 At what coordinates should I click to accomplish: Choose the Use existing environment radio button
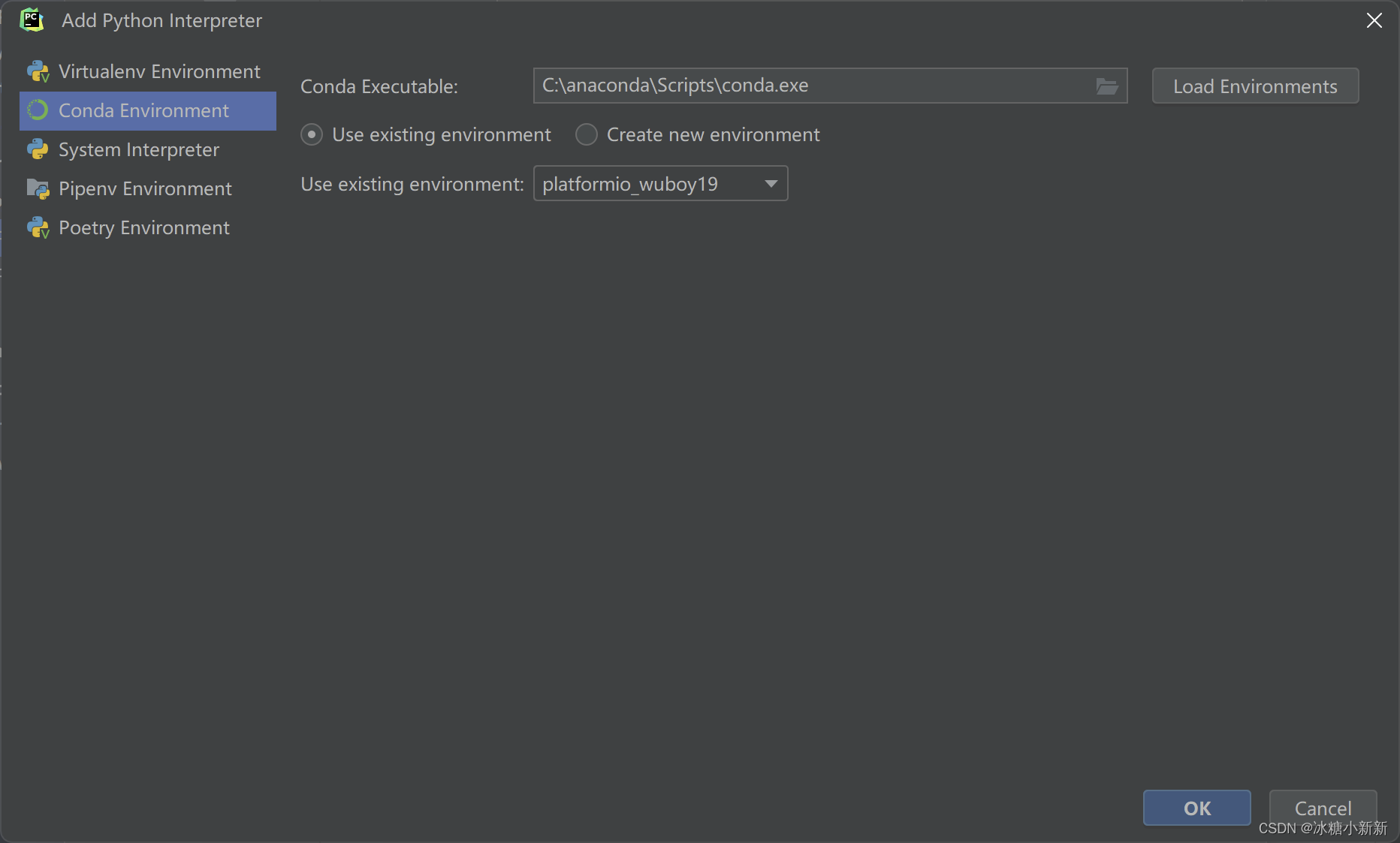pos(312,134)
